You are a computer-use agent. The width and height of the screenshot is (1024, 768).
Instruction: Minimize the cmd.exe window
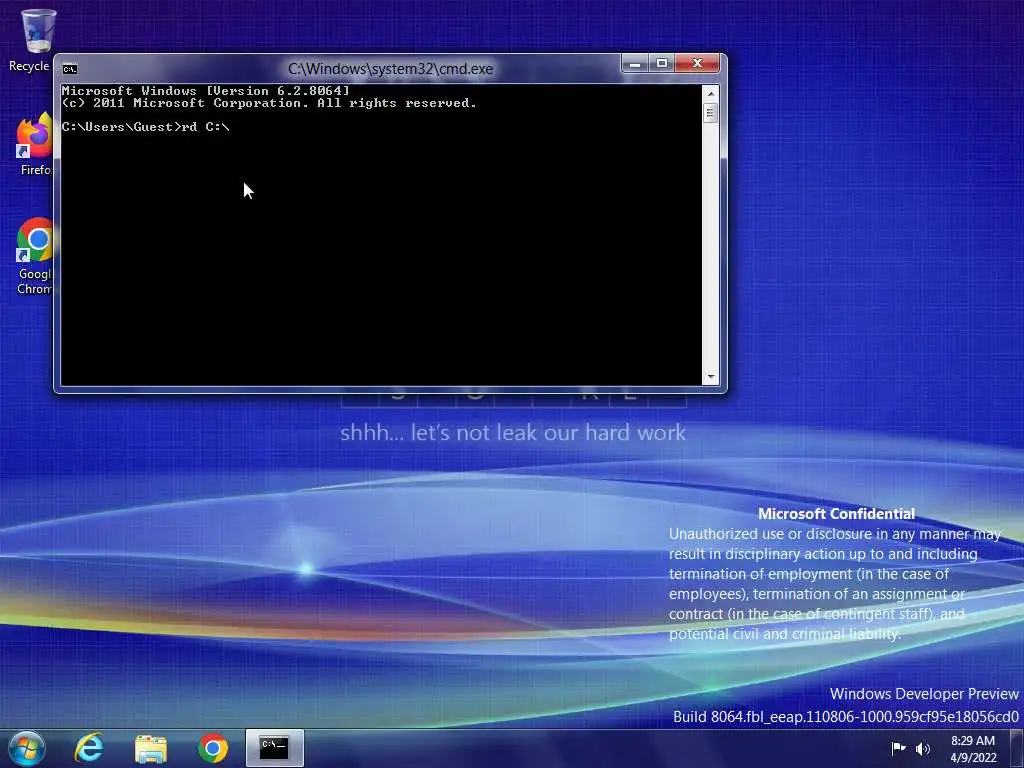pos(634,63)
